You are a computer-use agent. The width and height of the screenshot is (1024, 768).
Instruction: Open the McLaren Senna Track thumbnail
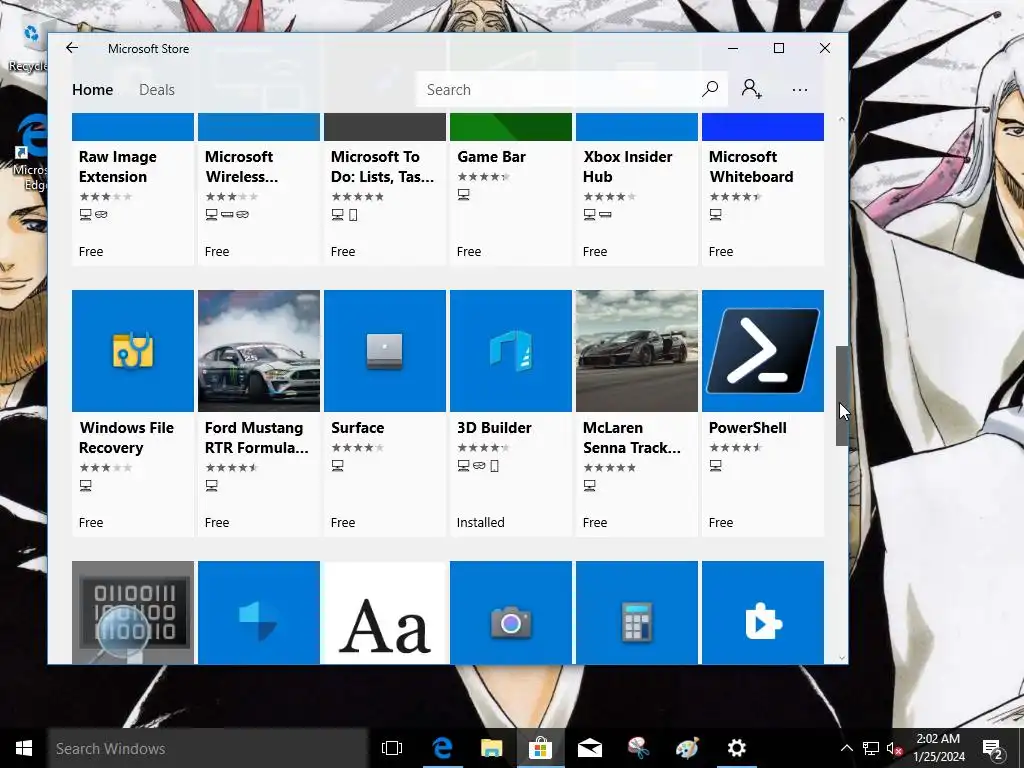tap(637, 351)
